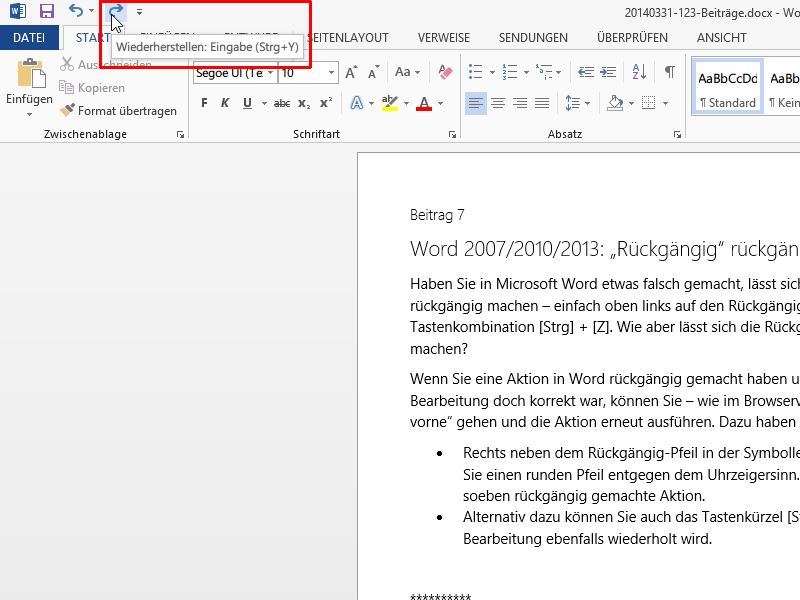
Task: Toggle underline (U) formatting
Action: point(247,103)
